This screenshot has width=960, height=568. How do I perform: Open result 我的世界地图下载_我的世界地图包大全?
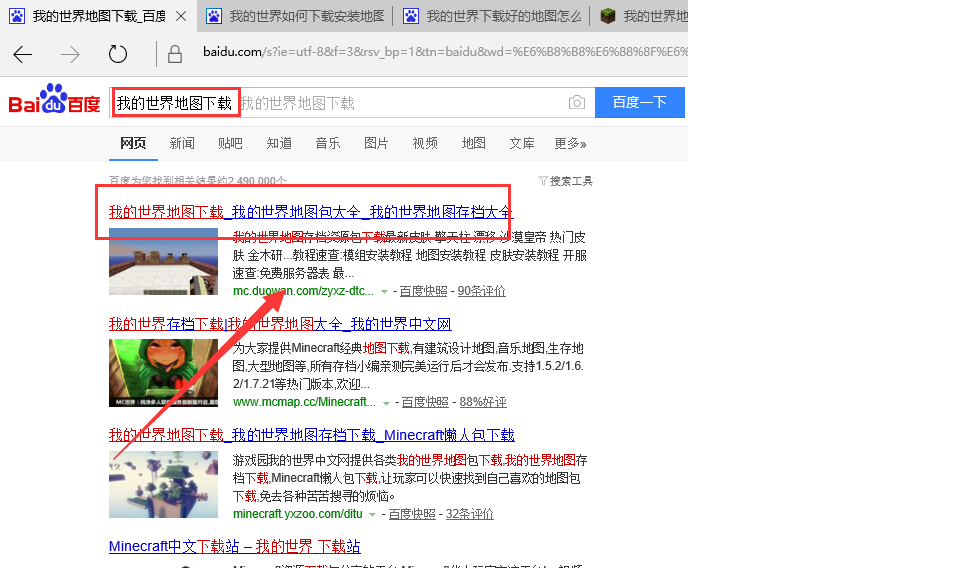point(311,212)
